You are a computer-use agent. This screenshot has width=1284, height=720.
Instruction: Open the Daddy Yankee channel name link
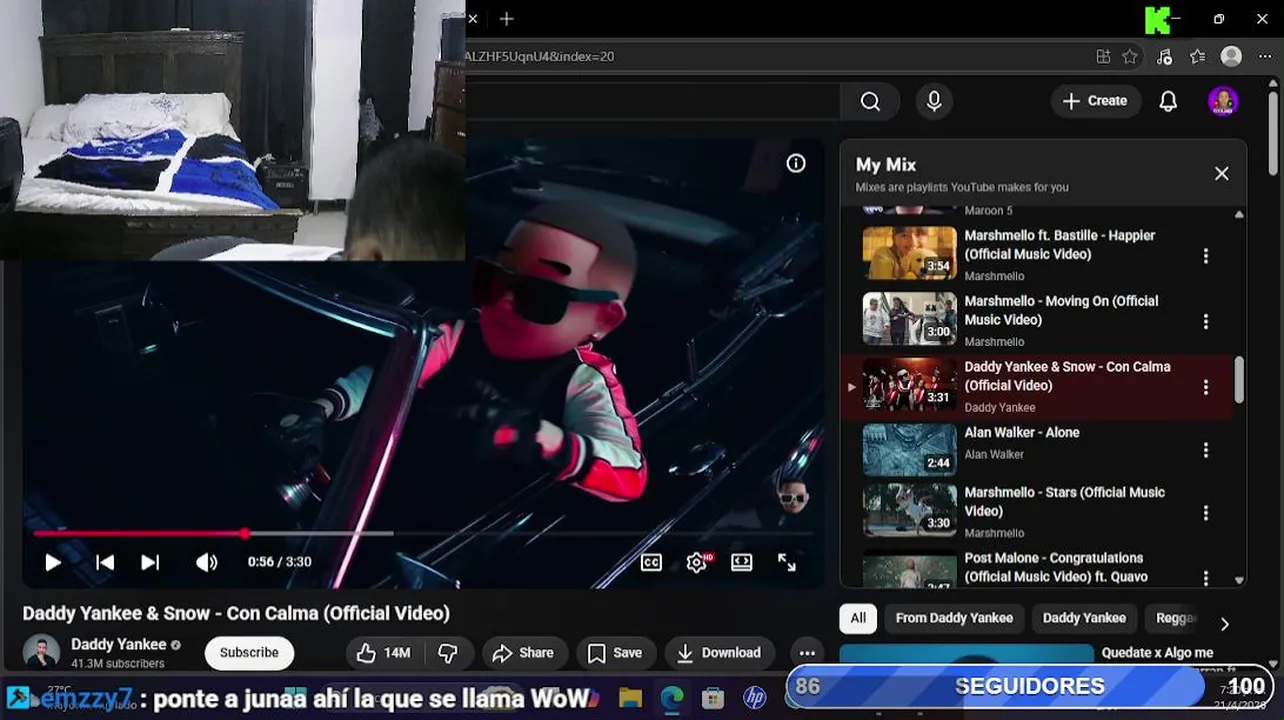pos(118,644)
